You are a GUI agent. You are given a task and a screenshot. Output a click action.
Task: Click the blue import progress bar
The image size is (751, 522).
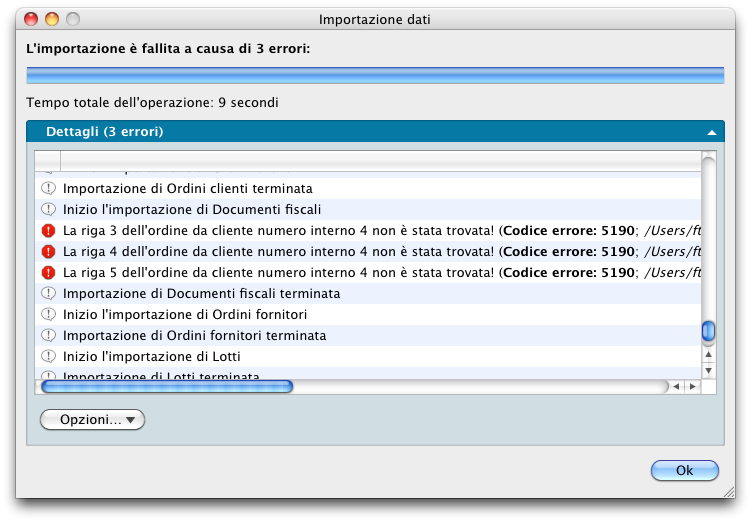[x=375, y=75]
